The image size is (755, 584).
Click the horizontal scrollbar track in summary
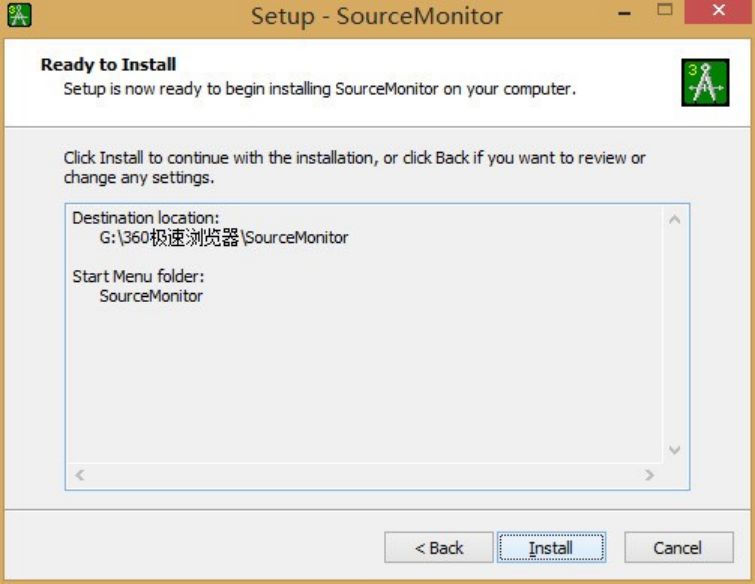(364, 475)
